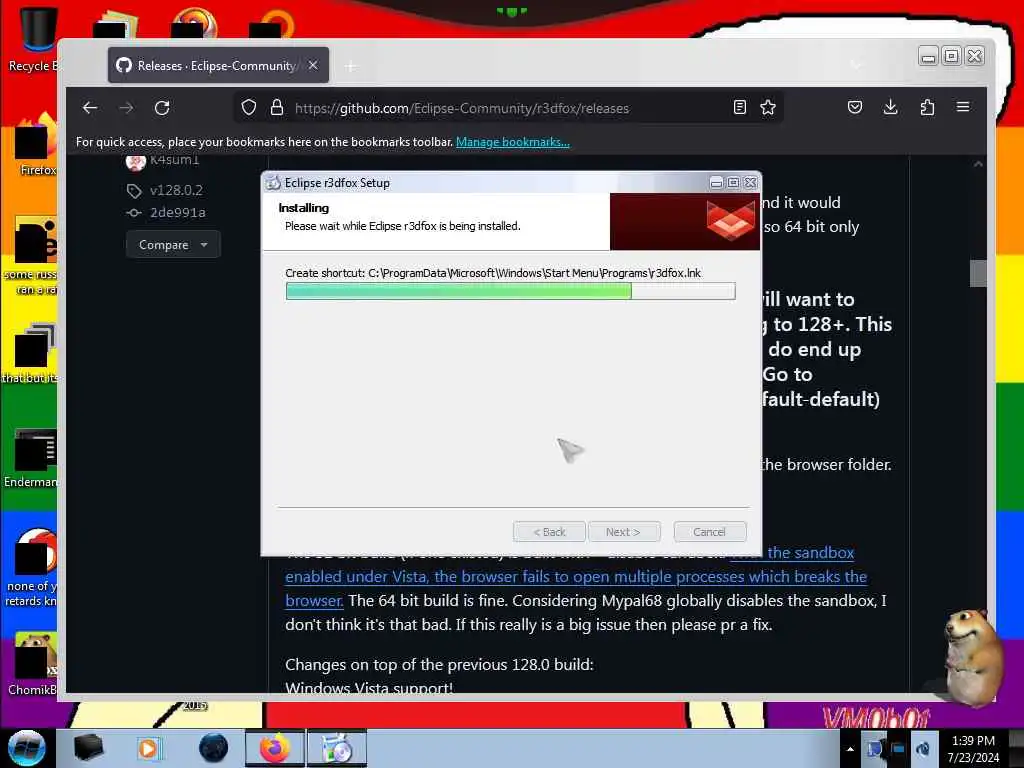Click Firefox in the taskbar
Image resolution: width=1024 pixels, height=768 pixels.
pos(274,748)
